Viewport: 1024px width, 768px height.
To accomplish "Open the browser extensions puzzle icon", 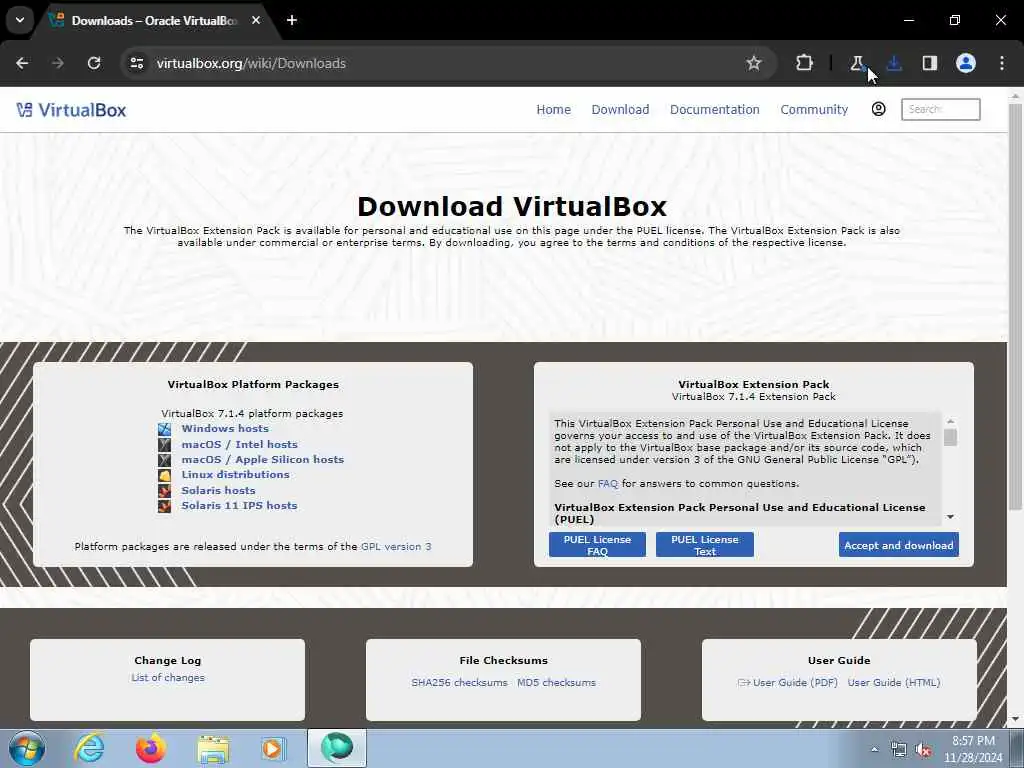I will 805,63.
